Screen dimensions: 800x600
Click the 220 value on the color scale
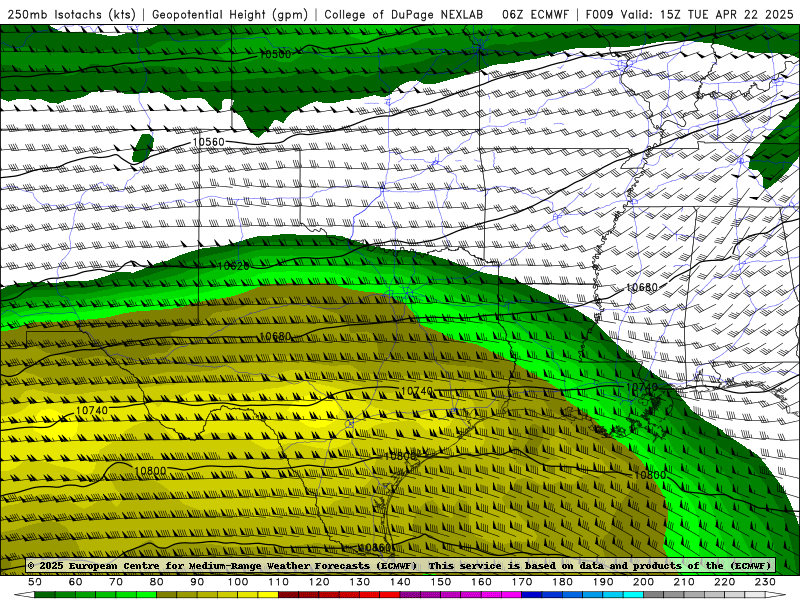point(724,582)
